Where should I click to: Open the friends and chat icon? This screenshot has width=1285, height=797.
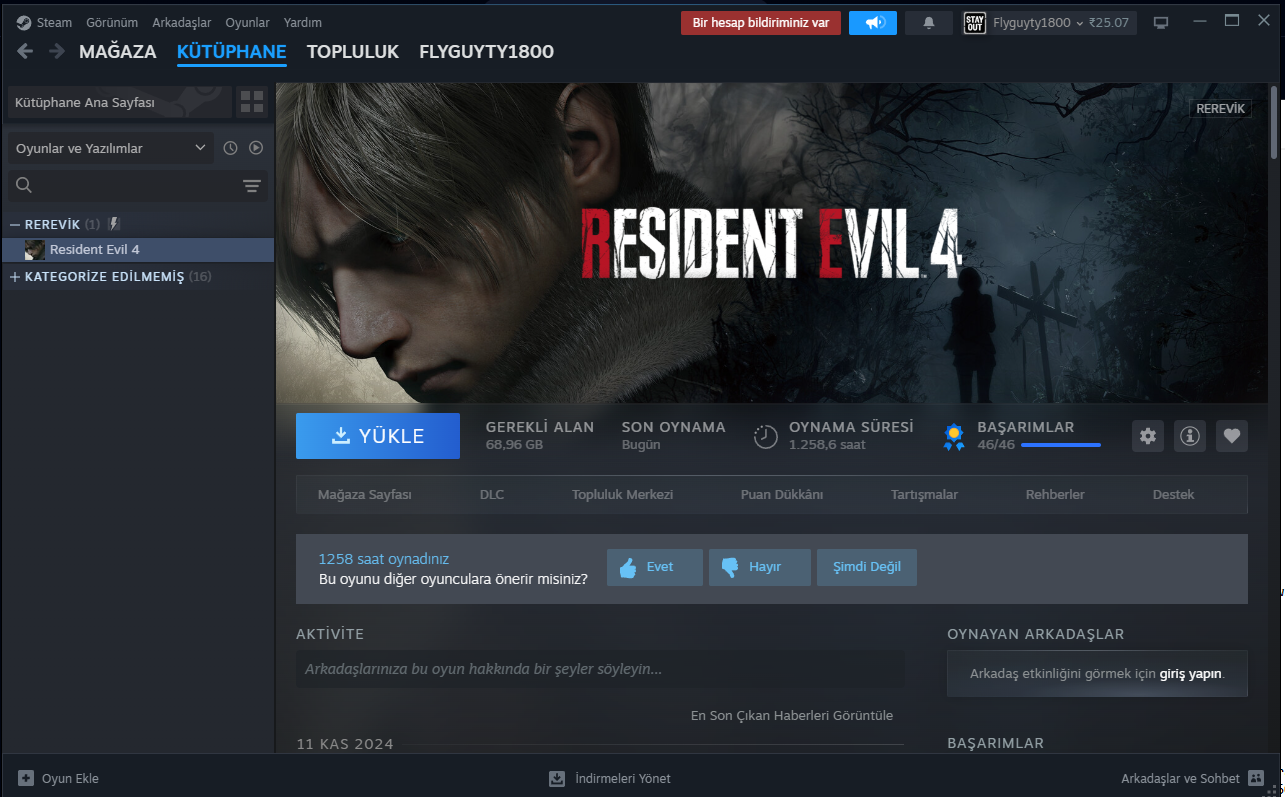click(x=1256, y=778)
